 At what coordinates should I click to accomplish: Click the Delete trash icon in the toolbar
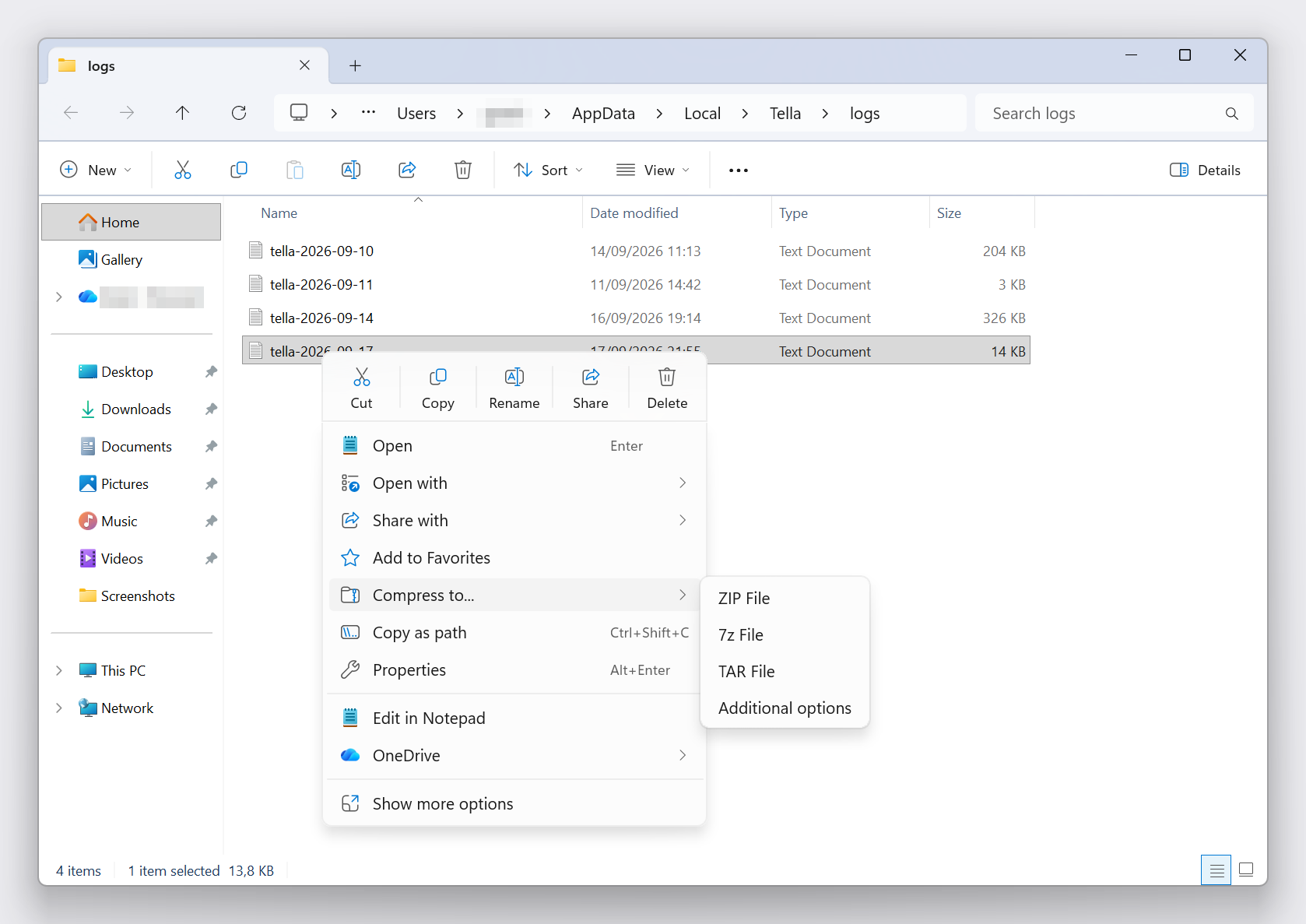click(463, 170)
